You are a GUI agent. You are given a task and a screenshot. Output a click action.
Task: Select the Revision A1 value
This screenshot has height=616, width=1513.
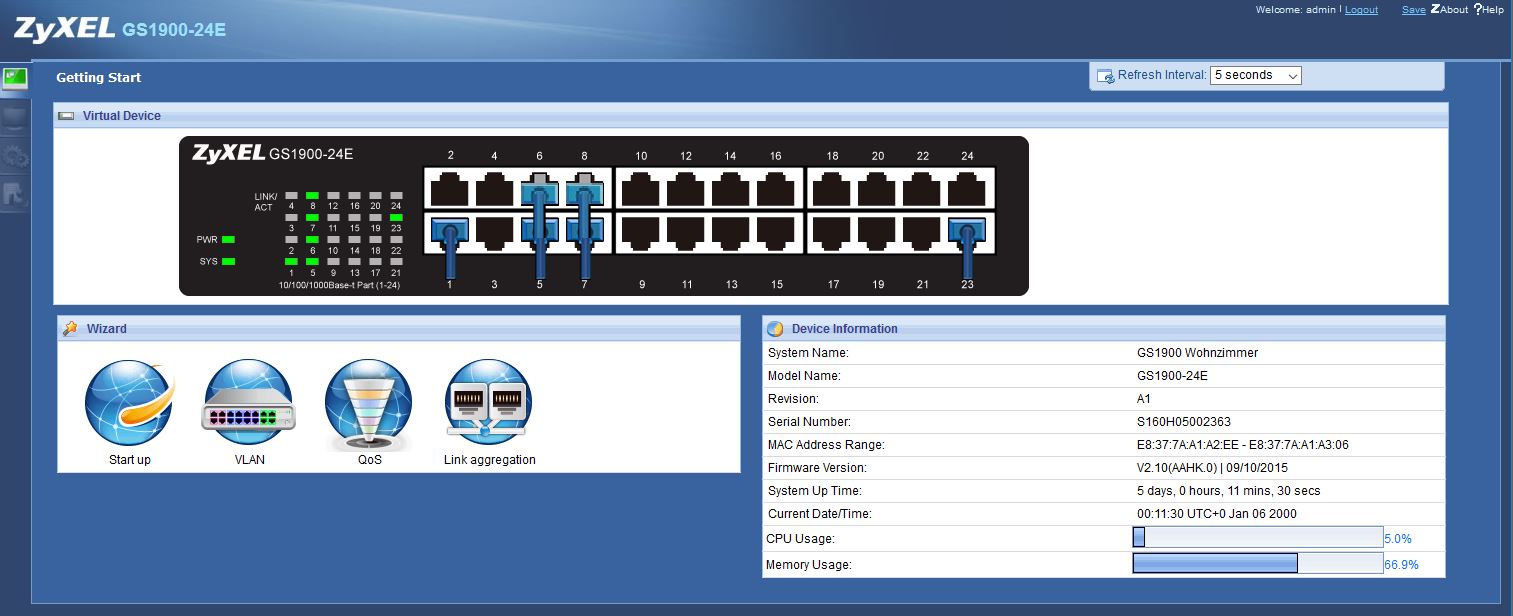(1144, 399)
